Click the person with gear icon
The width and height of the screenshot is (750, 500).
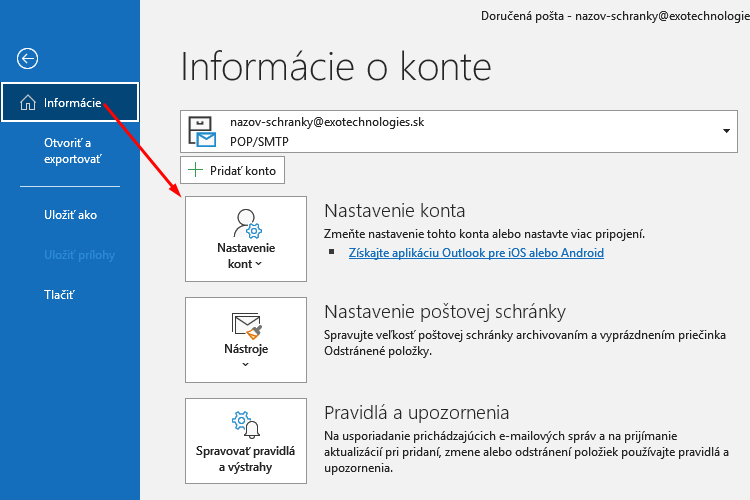(x=247, y=223)
